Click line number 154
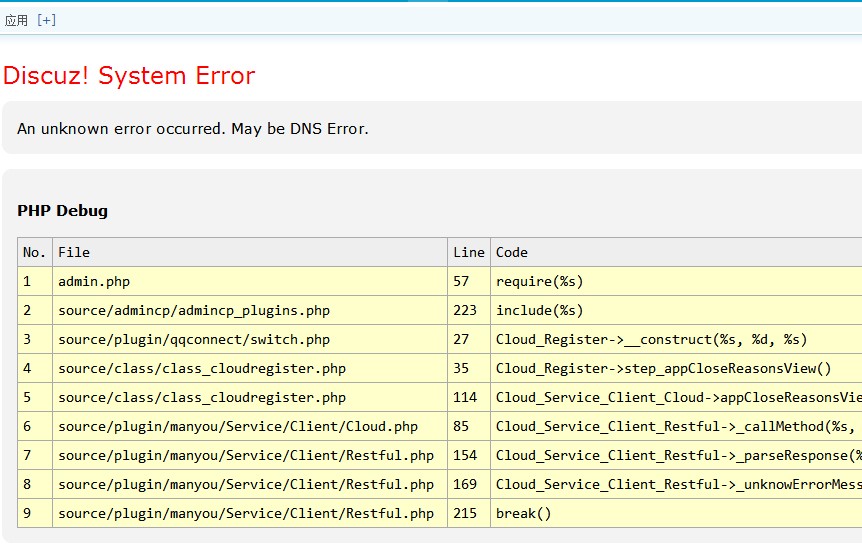The image size is (862, 550). pos(469,455)
